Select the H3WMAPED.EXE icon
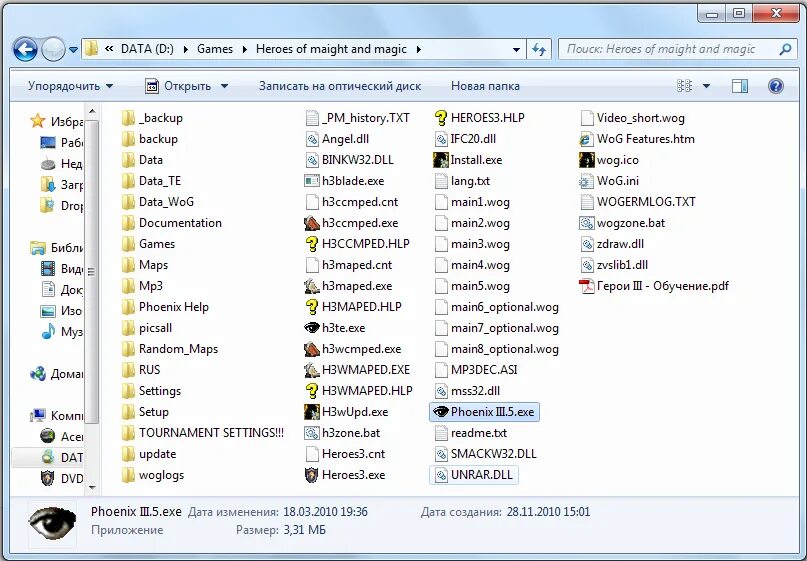Image resolution: width=807 pixels, height=561 pixels. [x=311, y=370]
